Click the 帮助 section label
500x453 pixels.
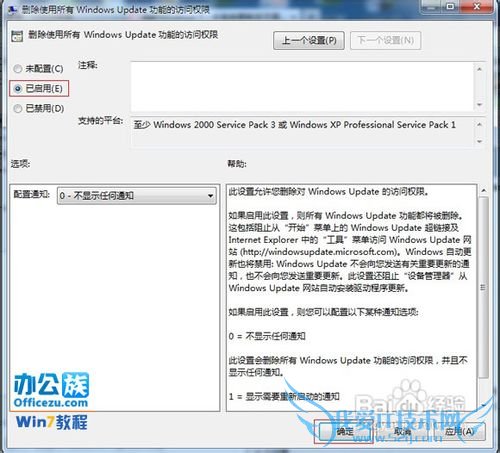point(237,164)
